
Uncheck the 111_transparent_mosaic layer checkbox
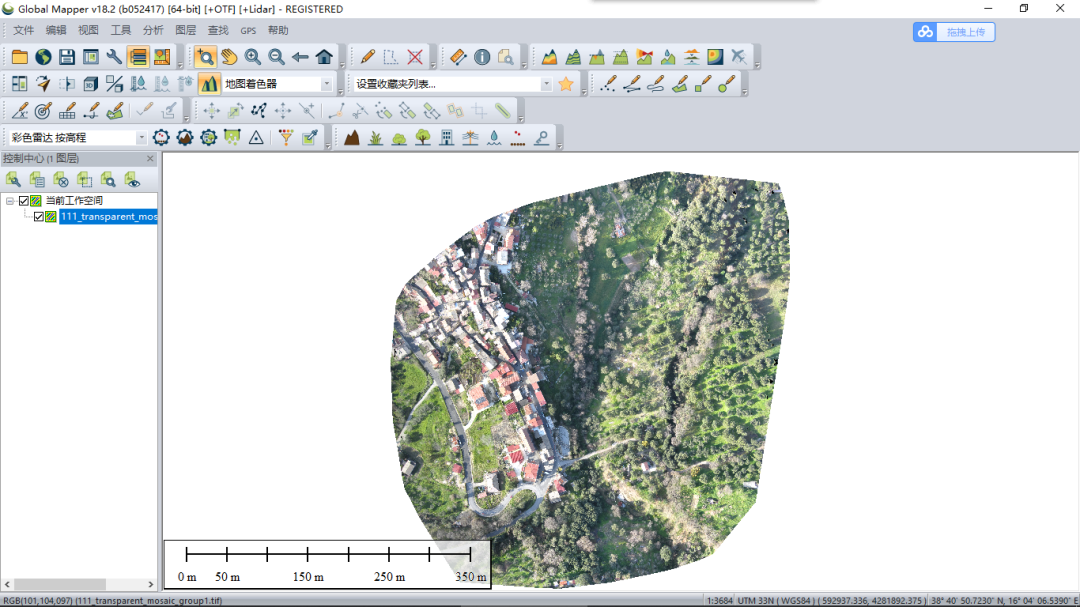pyautogui.click(x=39, y=216)
